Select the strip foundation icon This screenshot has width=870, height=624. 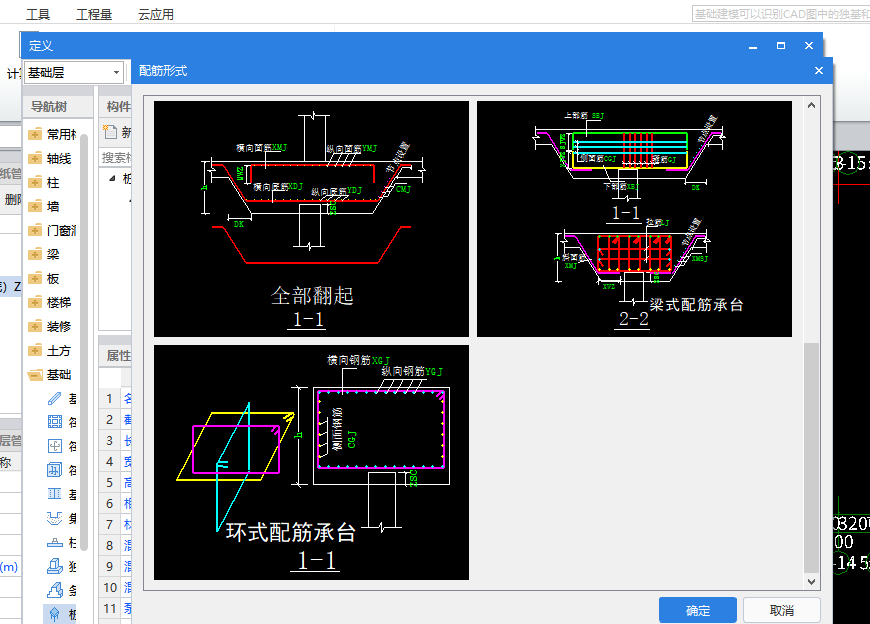pos(54,590)
